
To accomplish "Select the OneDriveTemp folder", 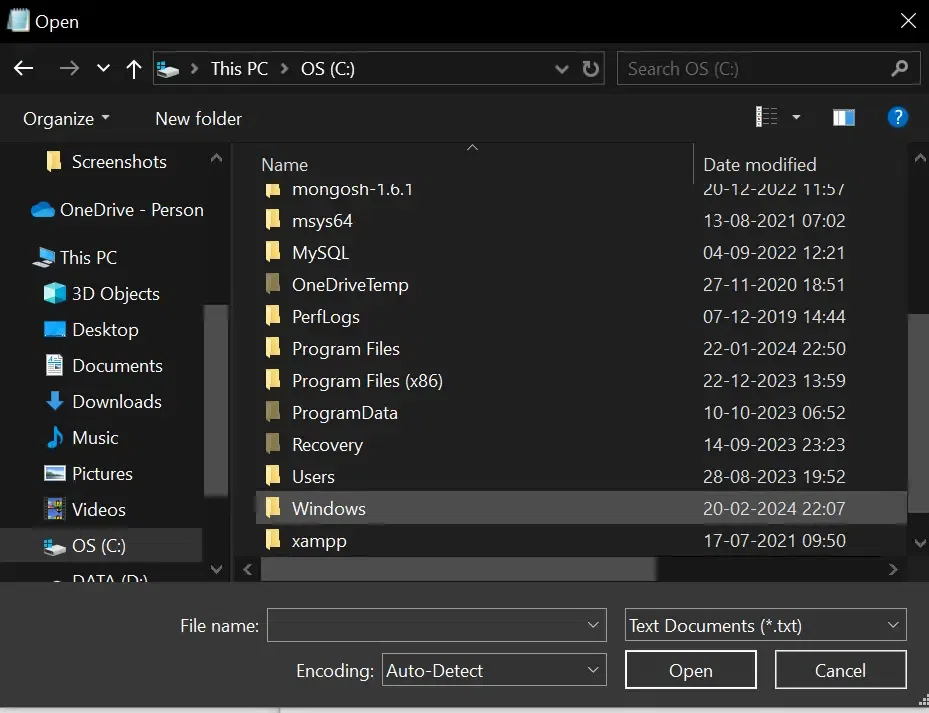I will pos(350,285).
